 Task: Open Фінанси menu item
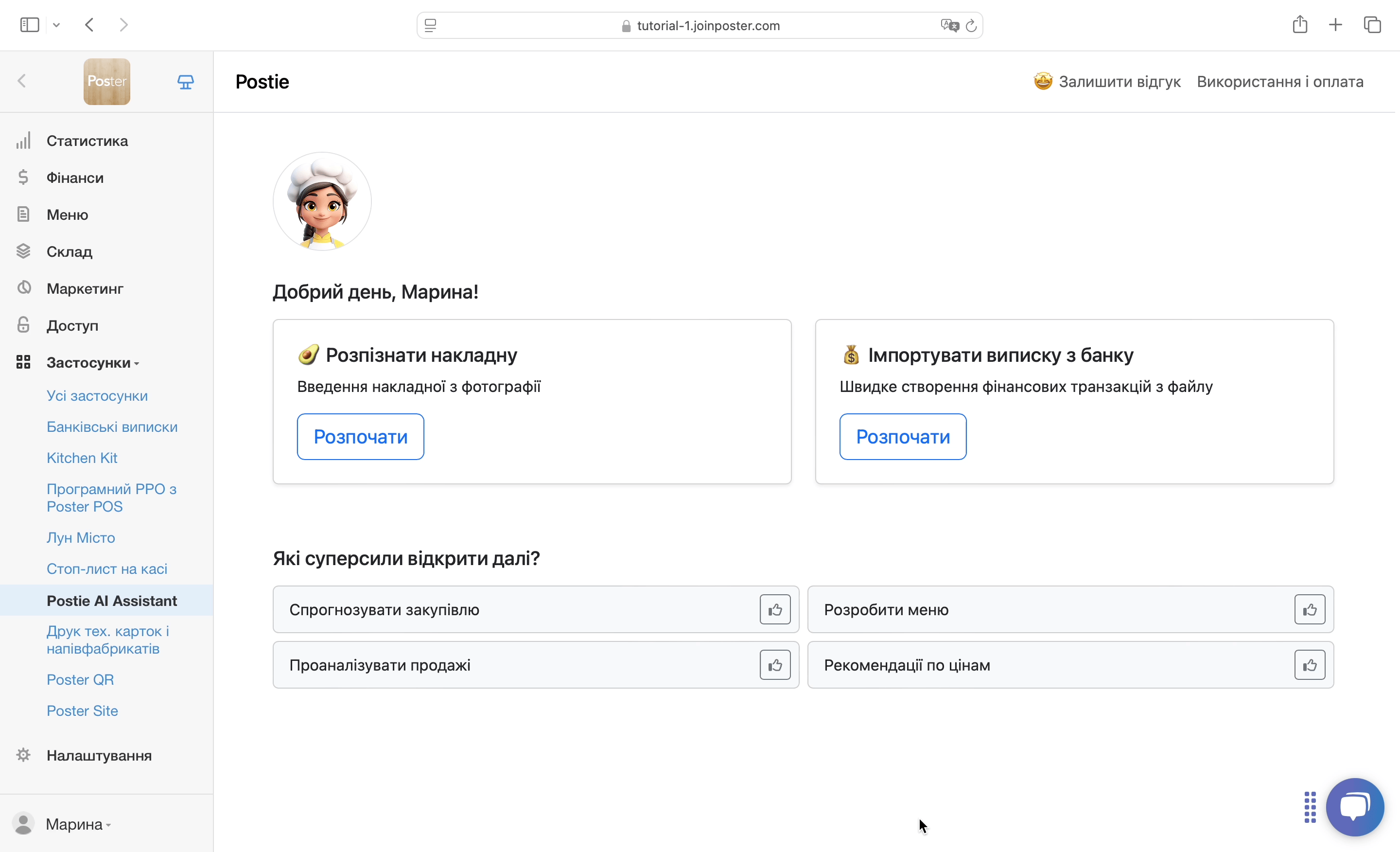(75, 178)
